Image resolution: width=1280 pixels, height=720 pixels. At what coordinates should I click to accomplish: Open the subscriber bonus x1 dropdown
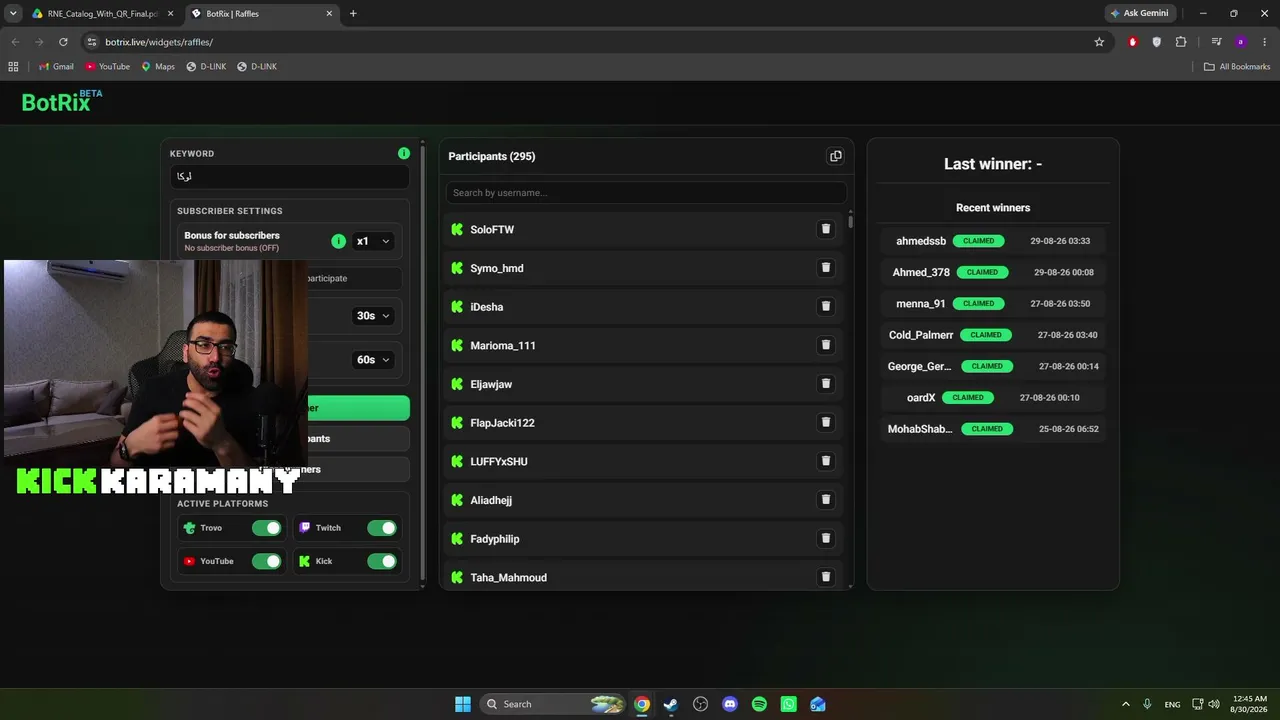[x=373, y=241]
